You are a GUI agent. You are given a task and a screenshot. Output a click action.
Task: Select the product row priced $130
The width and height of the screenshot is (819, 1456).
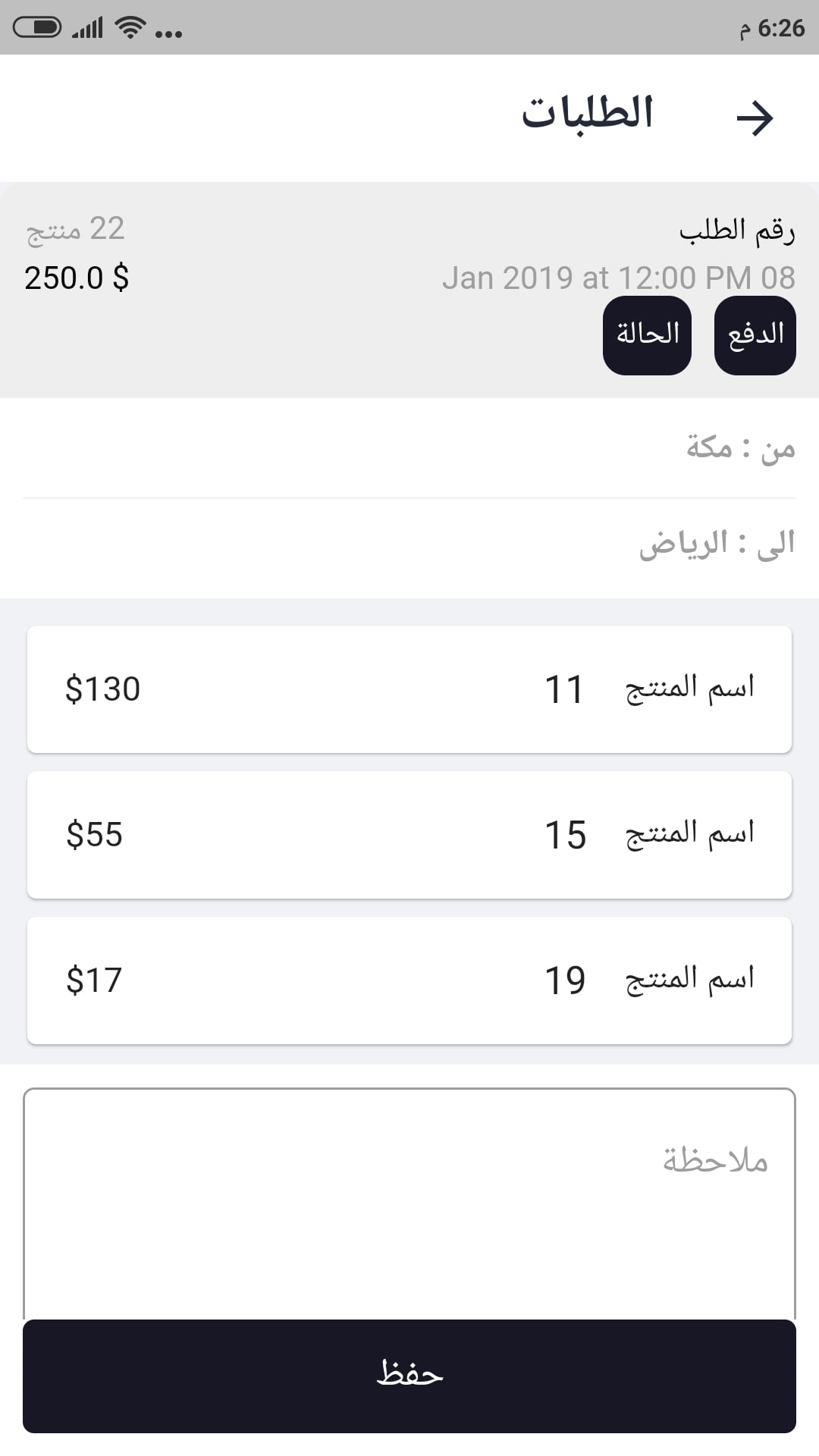(409, 689)
